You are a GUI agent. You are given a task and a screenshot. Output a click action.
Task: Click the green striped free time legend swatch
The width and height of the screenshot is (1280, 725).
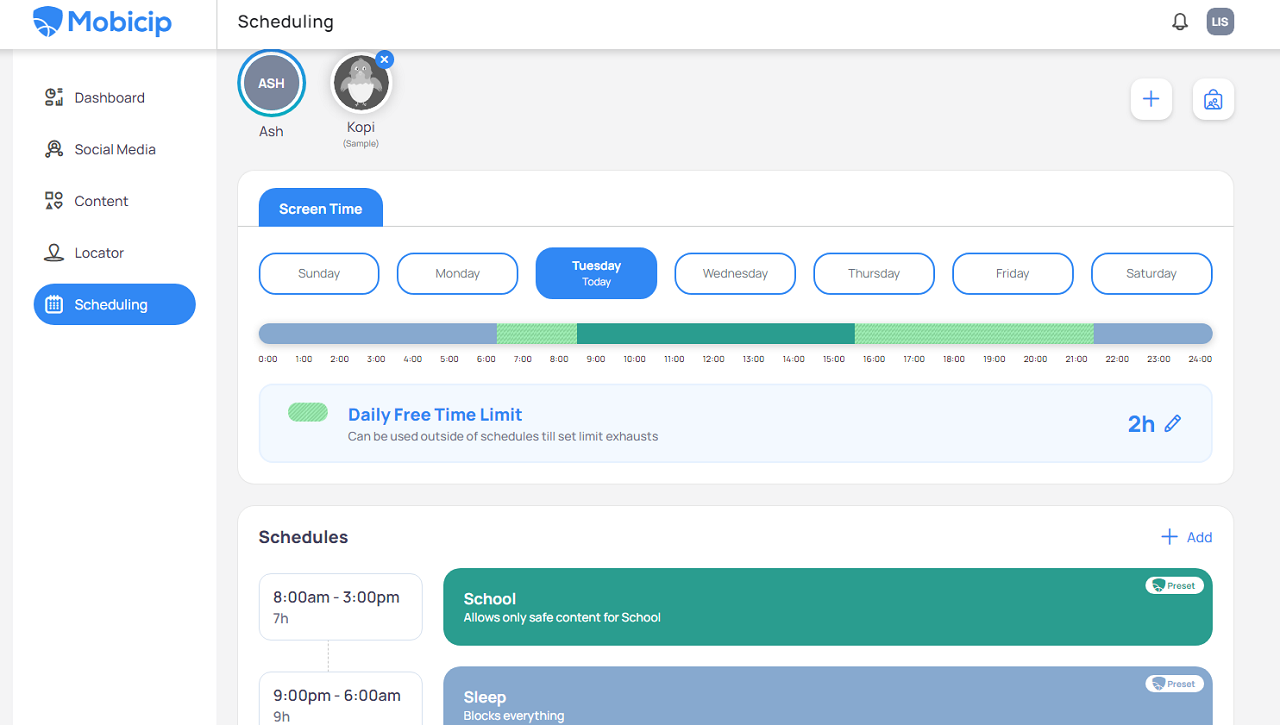(308, 412)
